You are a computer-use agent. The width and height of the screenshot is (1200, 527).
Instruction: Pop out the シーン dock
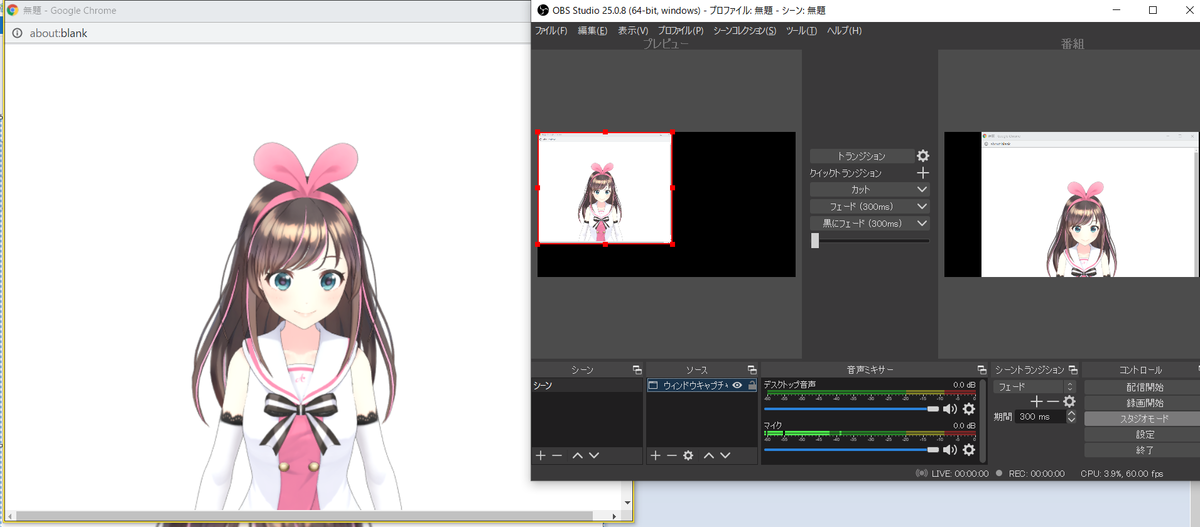click(637, 370)
